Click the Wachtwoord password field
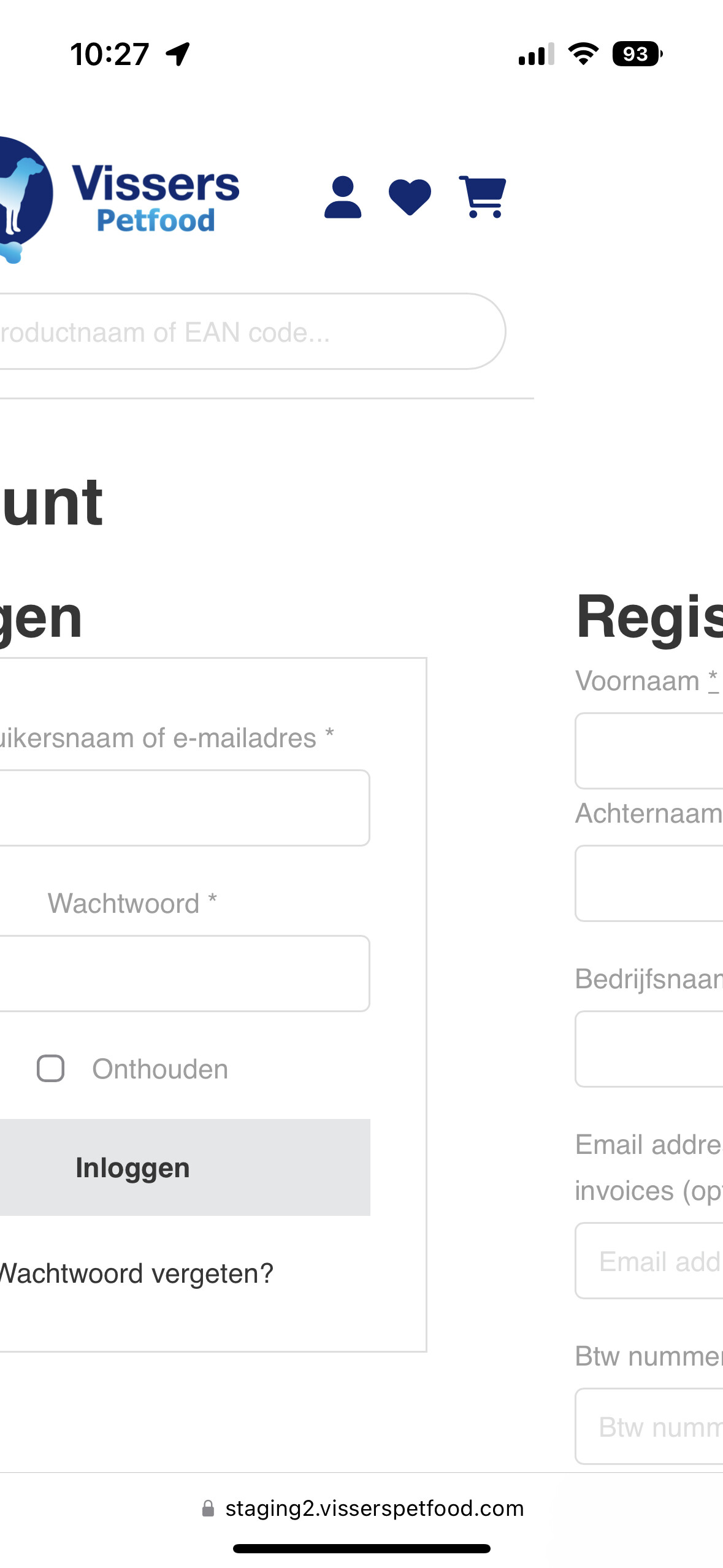 pos(184,974)
